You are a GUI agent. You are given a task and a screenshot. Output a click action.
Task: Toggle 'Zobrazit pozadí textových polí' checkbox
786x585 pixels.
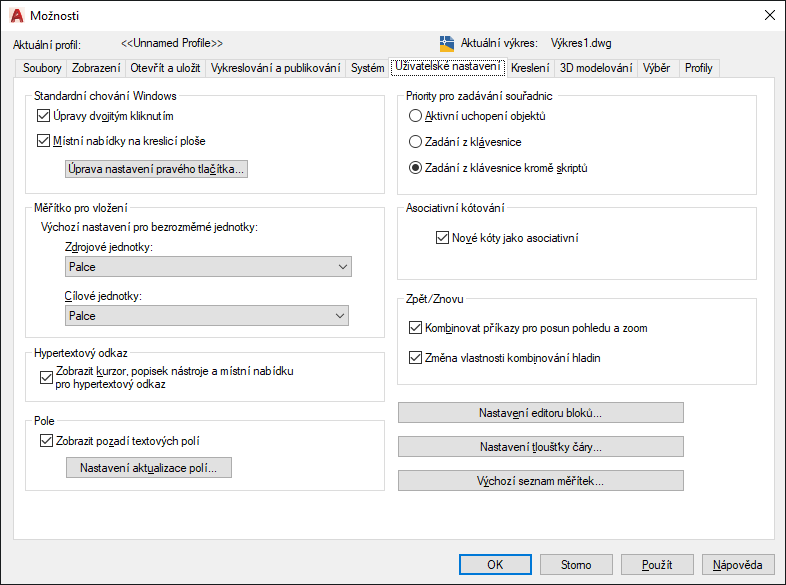click(x=44, y=440)
